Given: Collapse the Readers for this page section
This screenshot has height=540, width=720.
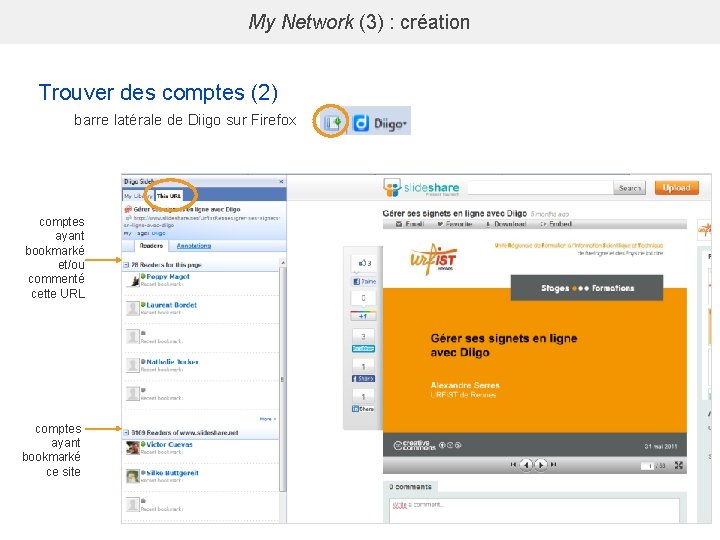Looking at the screenshot, I should (126, 265).
